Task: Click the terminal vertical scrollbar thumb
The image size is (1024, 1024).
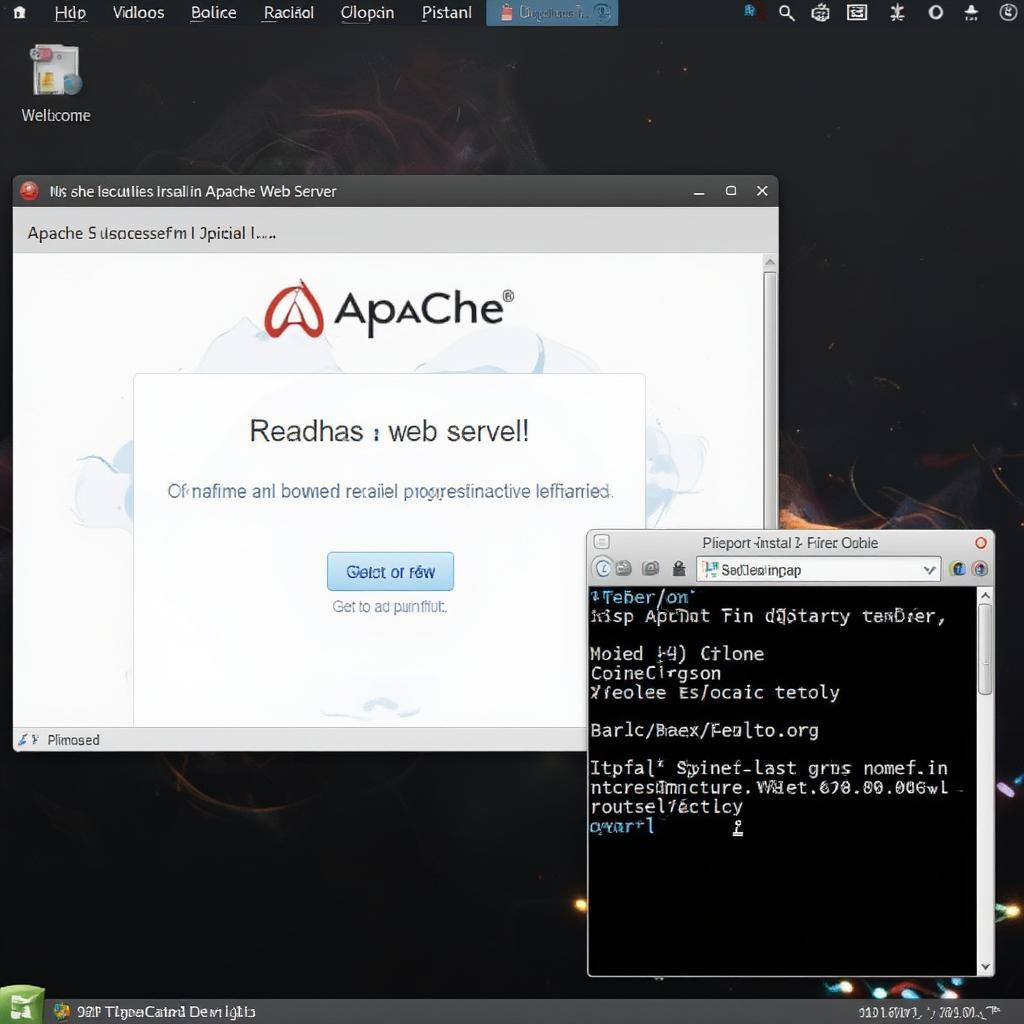Action: 985,650
